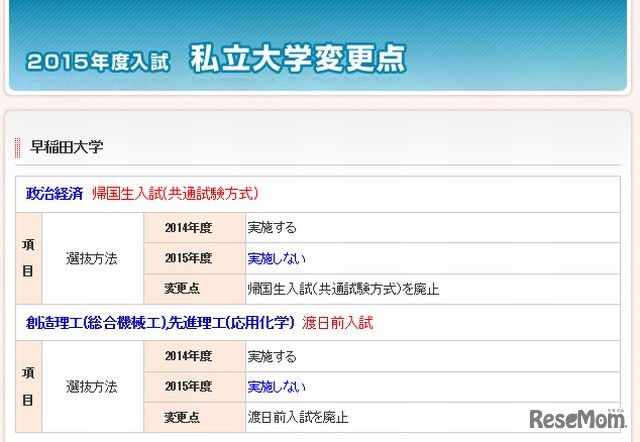The width and height of the screenshot is (640, 442).
Task: Click the 政治経済 faculty heading
Action: click(54, 193)
